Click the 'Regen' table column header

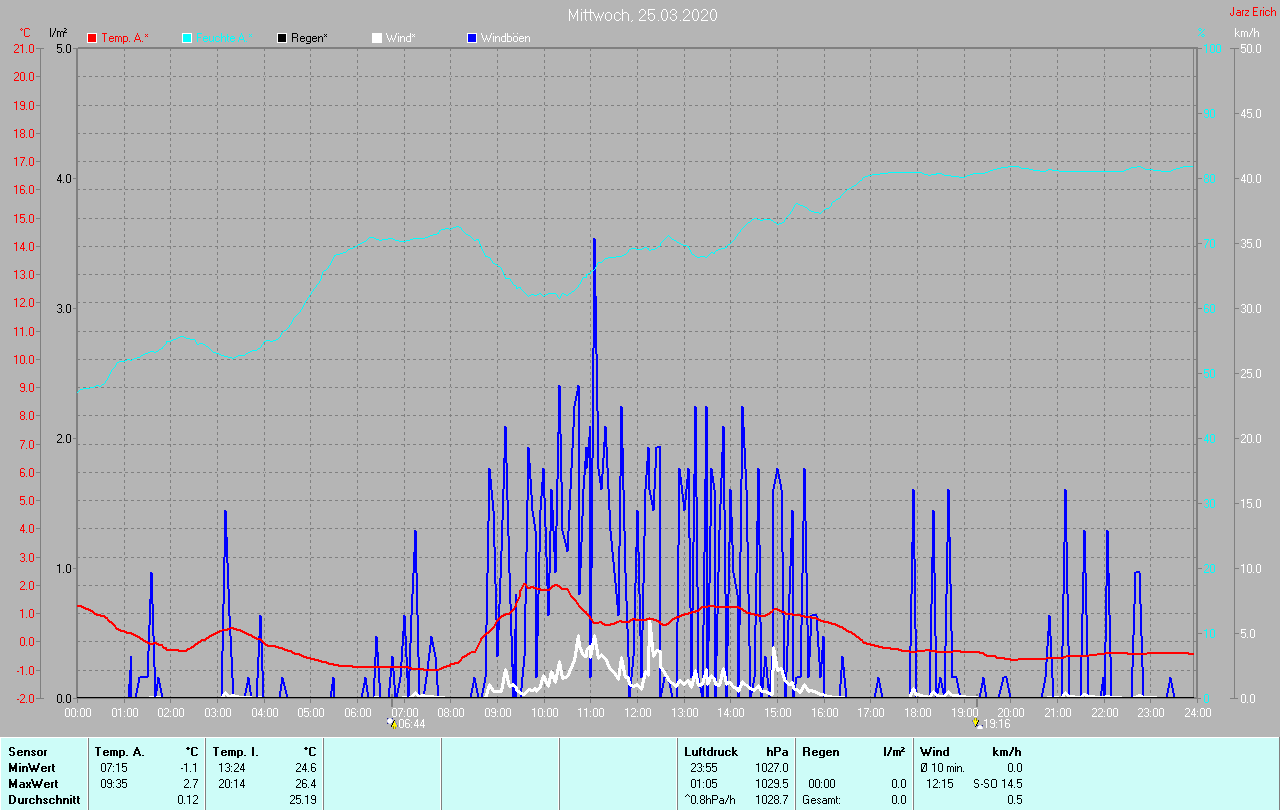[821, 752]
